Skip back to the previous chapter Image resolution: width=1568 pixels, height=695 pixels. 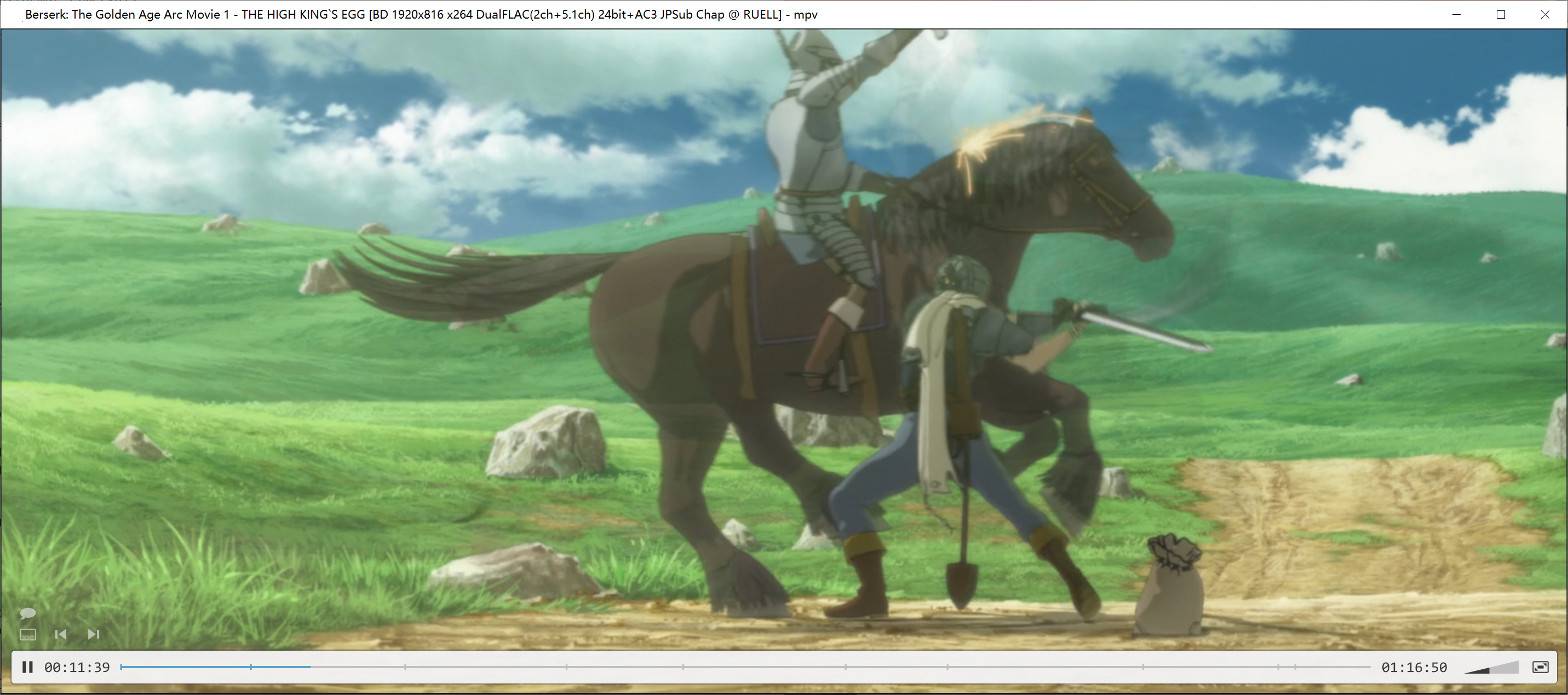[61, 634]
